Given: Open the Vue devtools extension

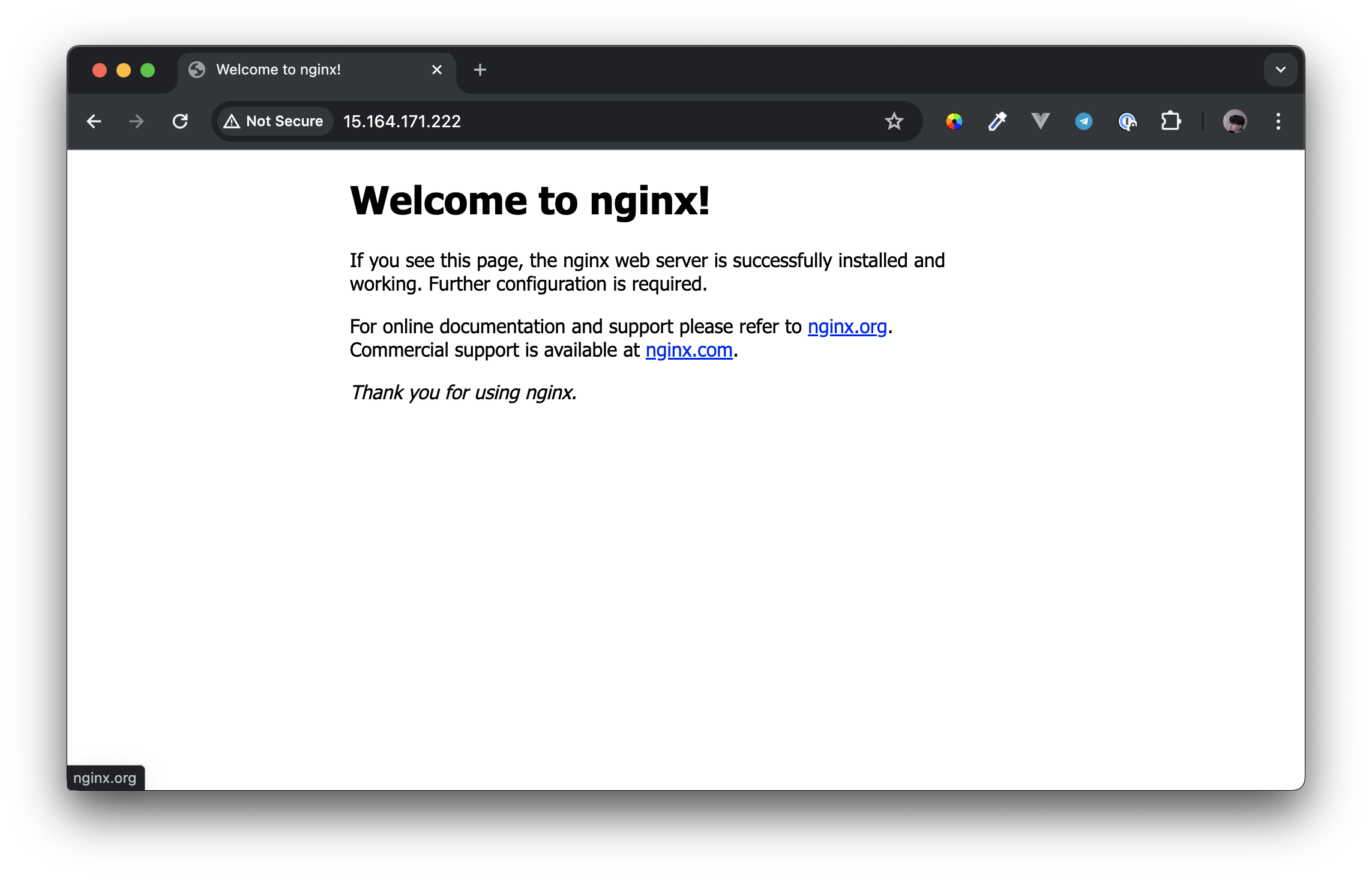Looking at the screenshot, I should point(1040,122).
